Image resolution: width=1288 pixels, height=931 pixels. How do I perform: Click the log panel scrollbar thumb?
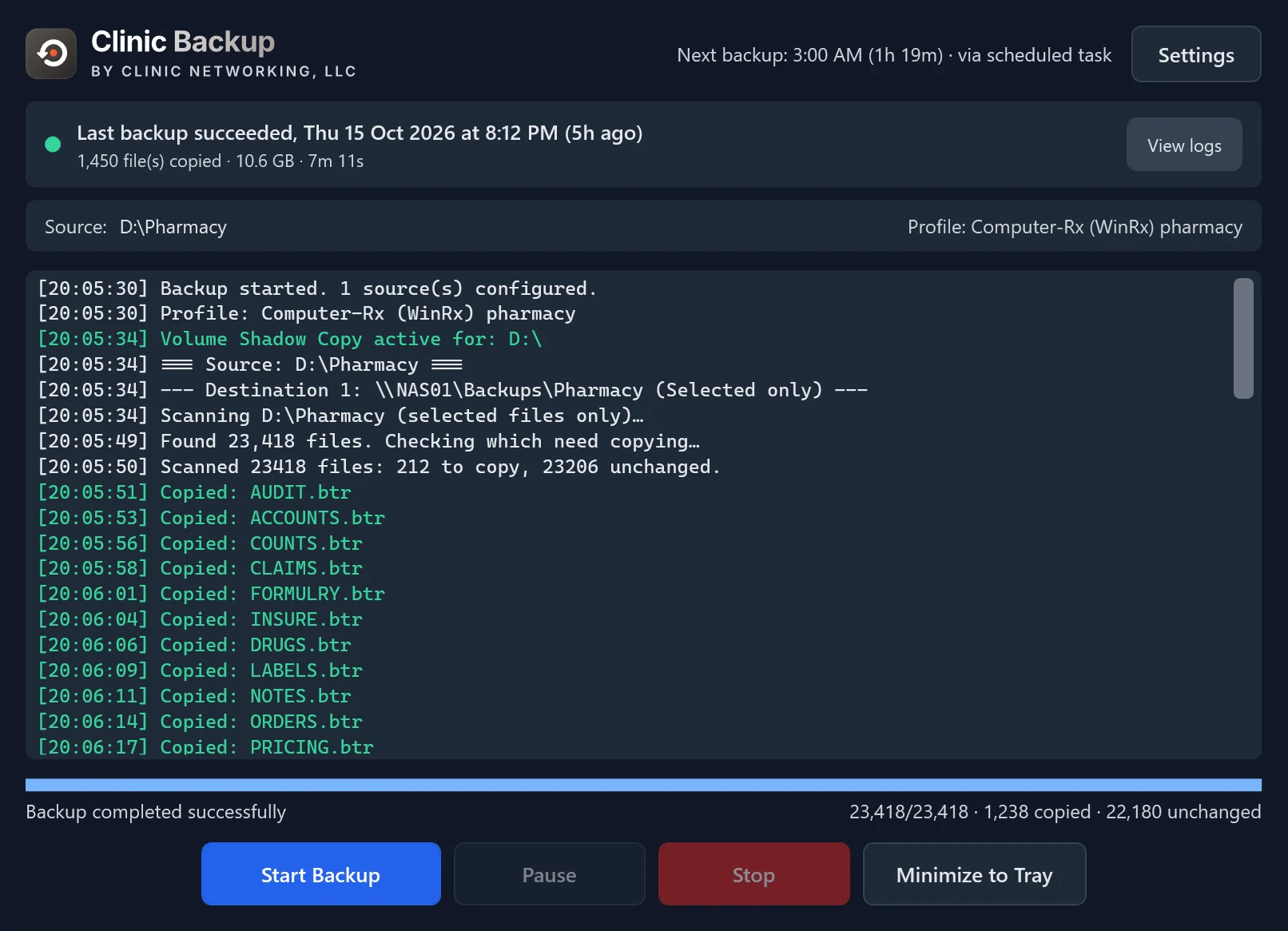(1243, 338)
